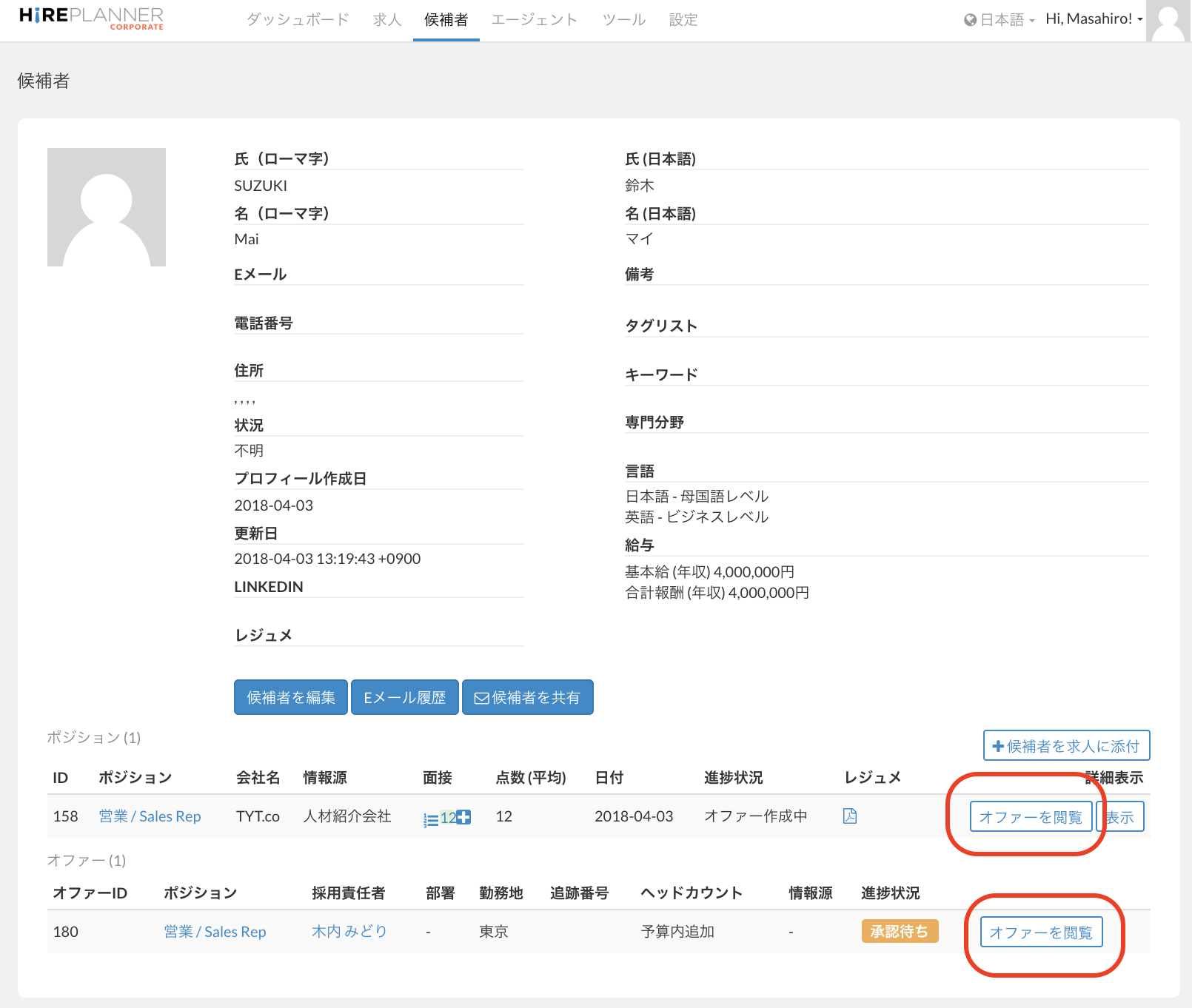Viewport: 1192px width, 1008px height.
Task: Open the Eメール履歴 button
Action: tap(404, 697)
